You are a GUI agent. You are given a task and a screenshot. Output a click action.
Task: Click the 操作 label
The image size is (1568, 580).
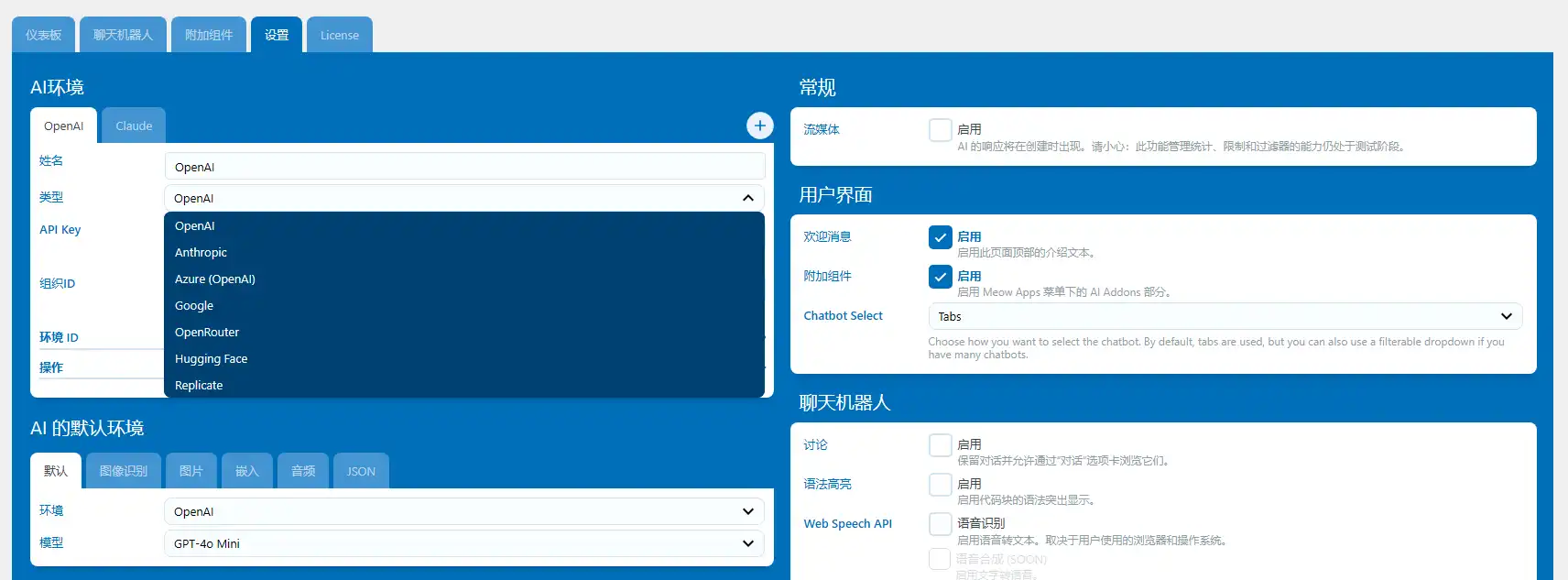pyautogui.click(x=51, y=367)
